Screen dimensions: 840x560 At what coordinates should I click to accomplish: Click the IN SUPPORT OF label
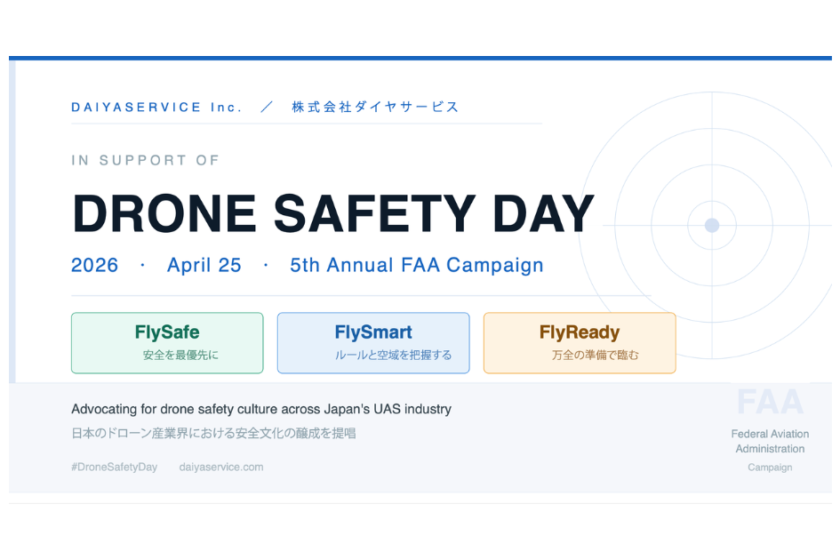[145, 160]
